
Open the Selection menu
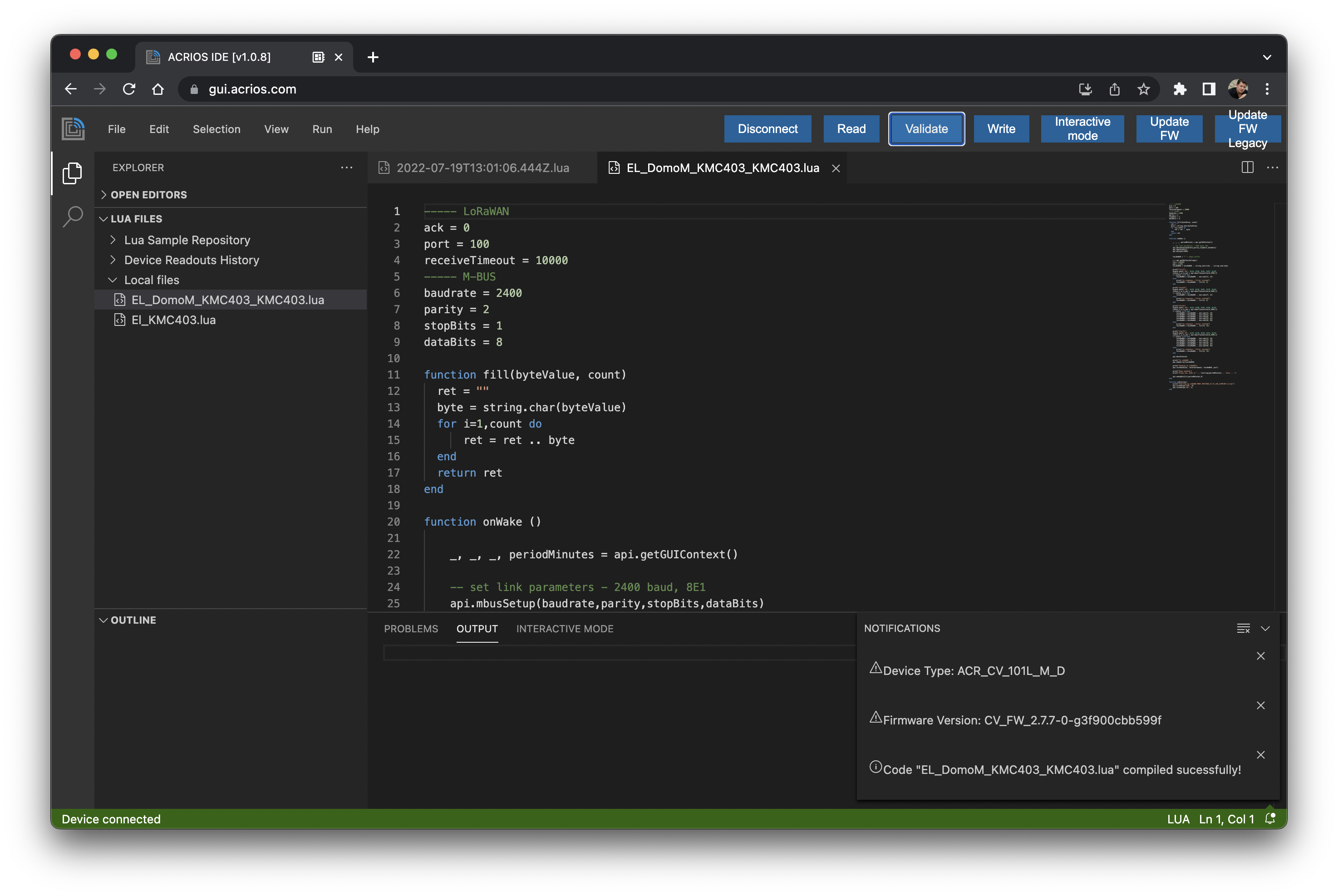click(216, 128)
